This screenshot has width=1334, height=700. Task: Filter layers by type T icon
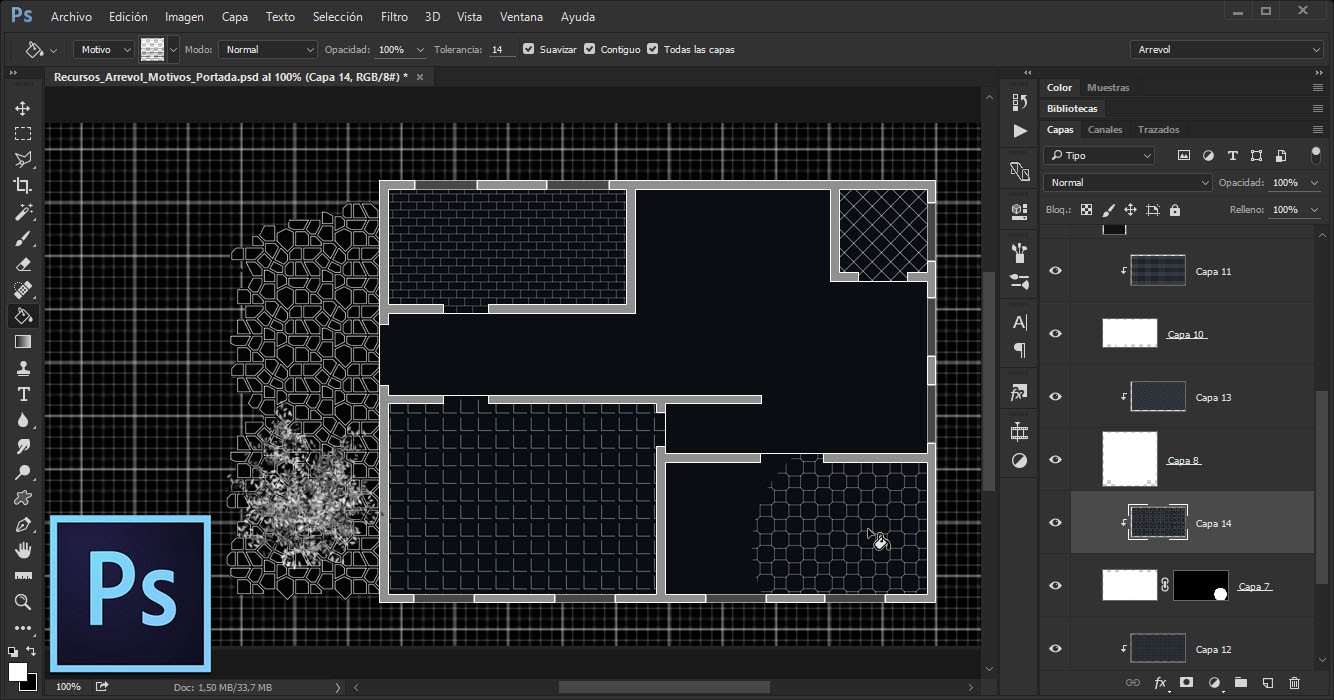[x=1232, y=156]
